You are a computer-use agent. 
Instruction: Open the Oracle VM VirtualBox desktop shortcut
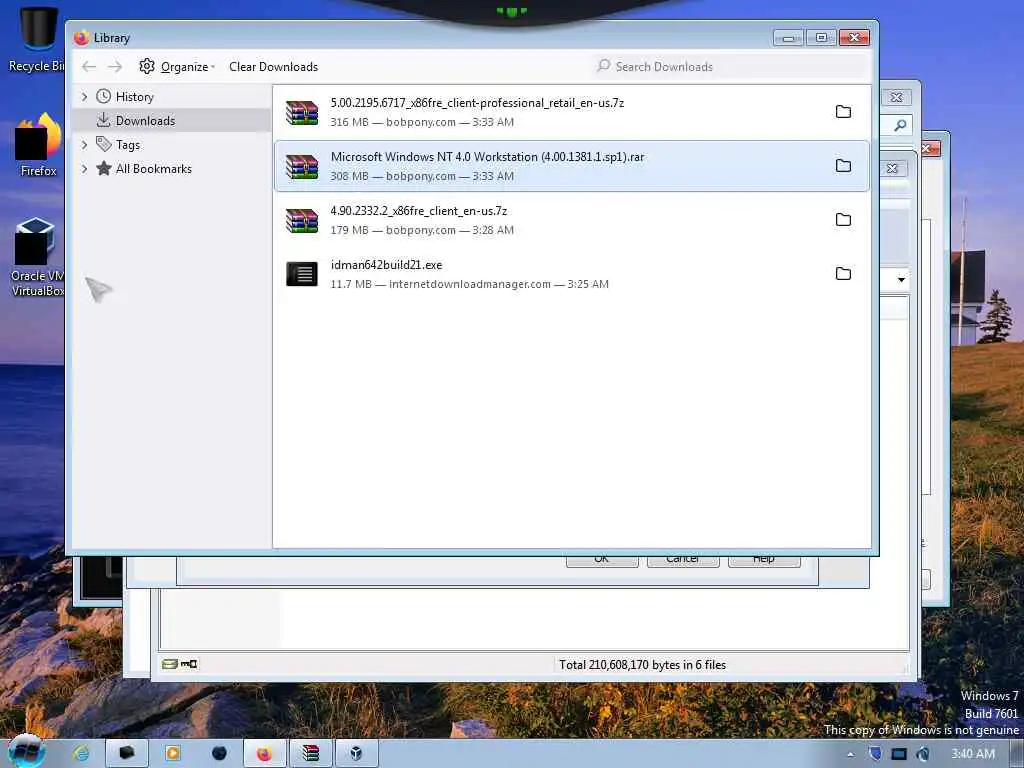coord(38,257)
